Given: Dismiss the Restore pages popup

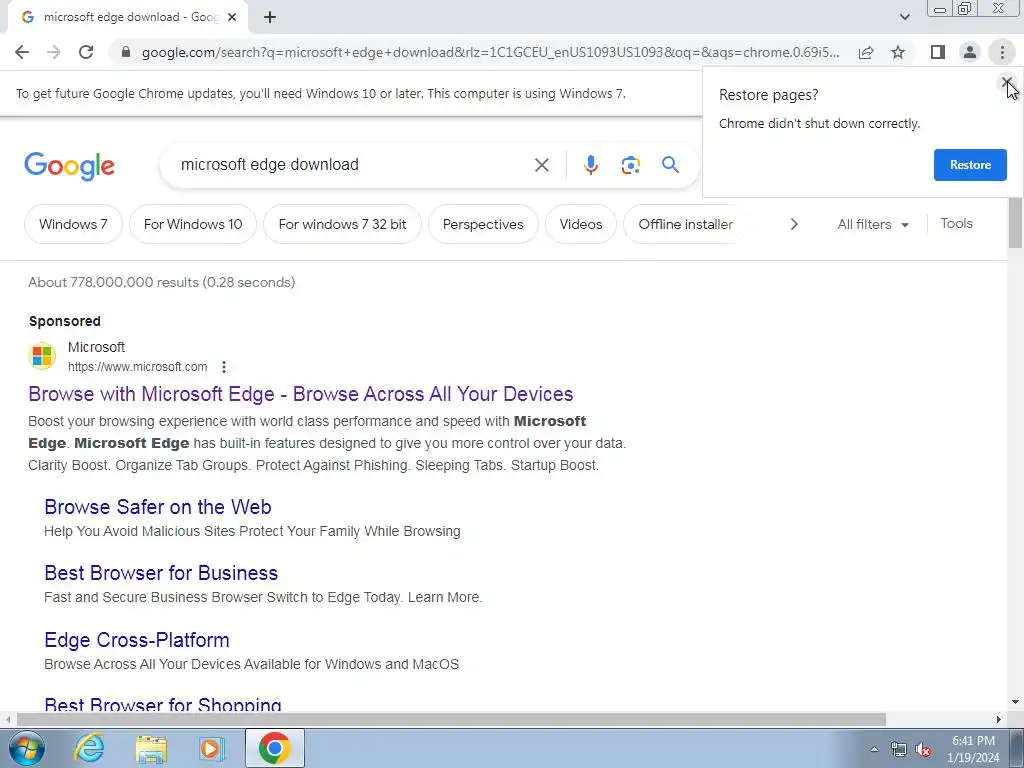Looking at the screenshot, I should coord(1006,82).
